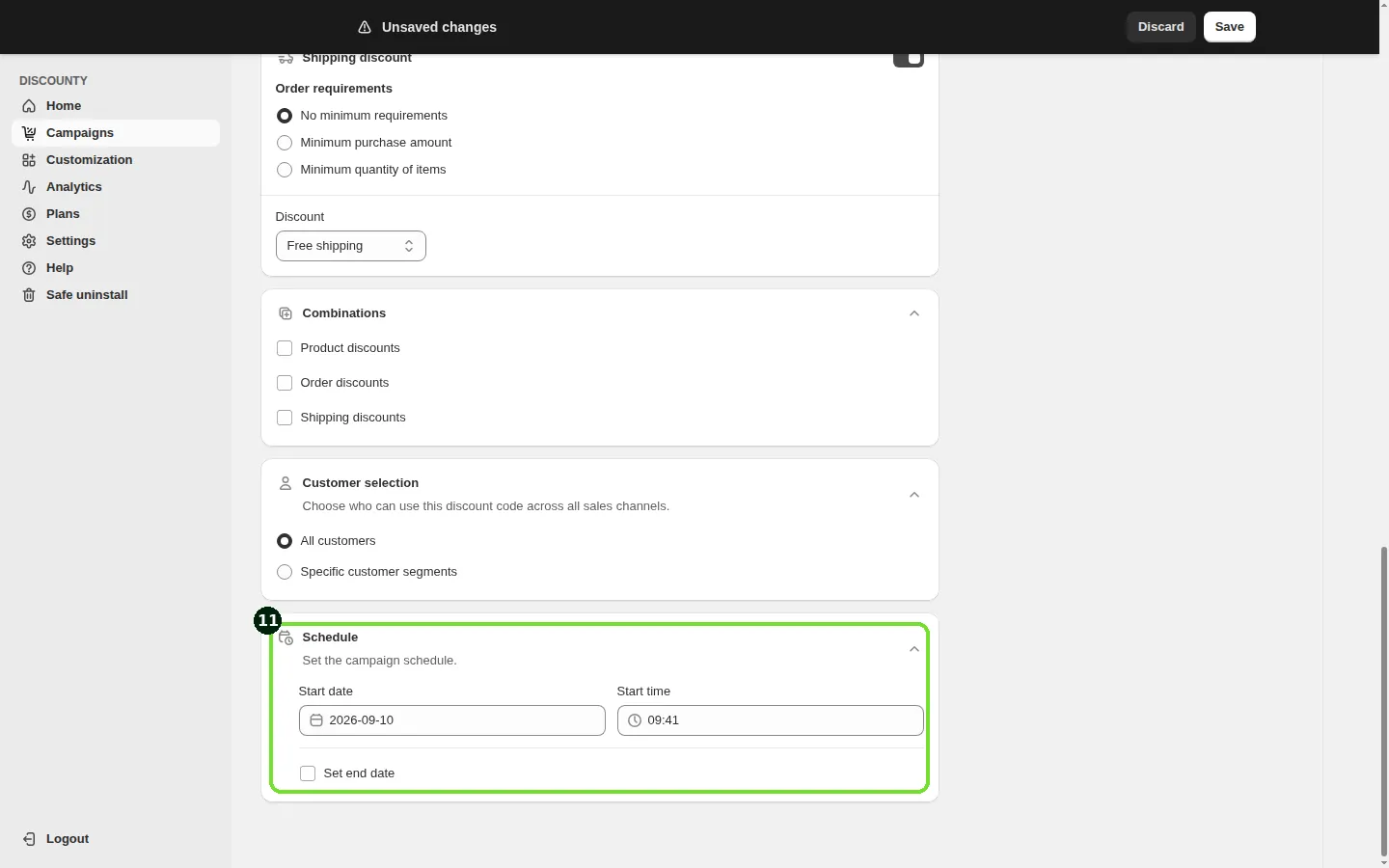
Task: Save the unsaved changes
Action: [1230, 27]
